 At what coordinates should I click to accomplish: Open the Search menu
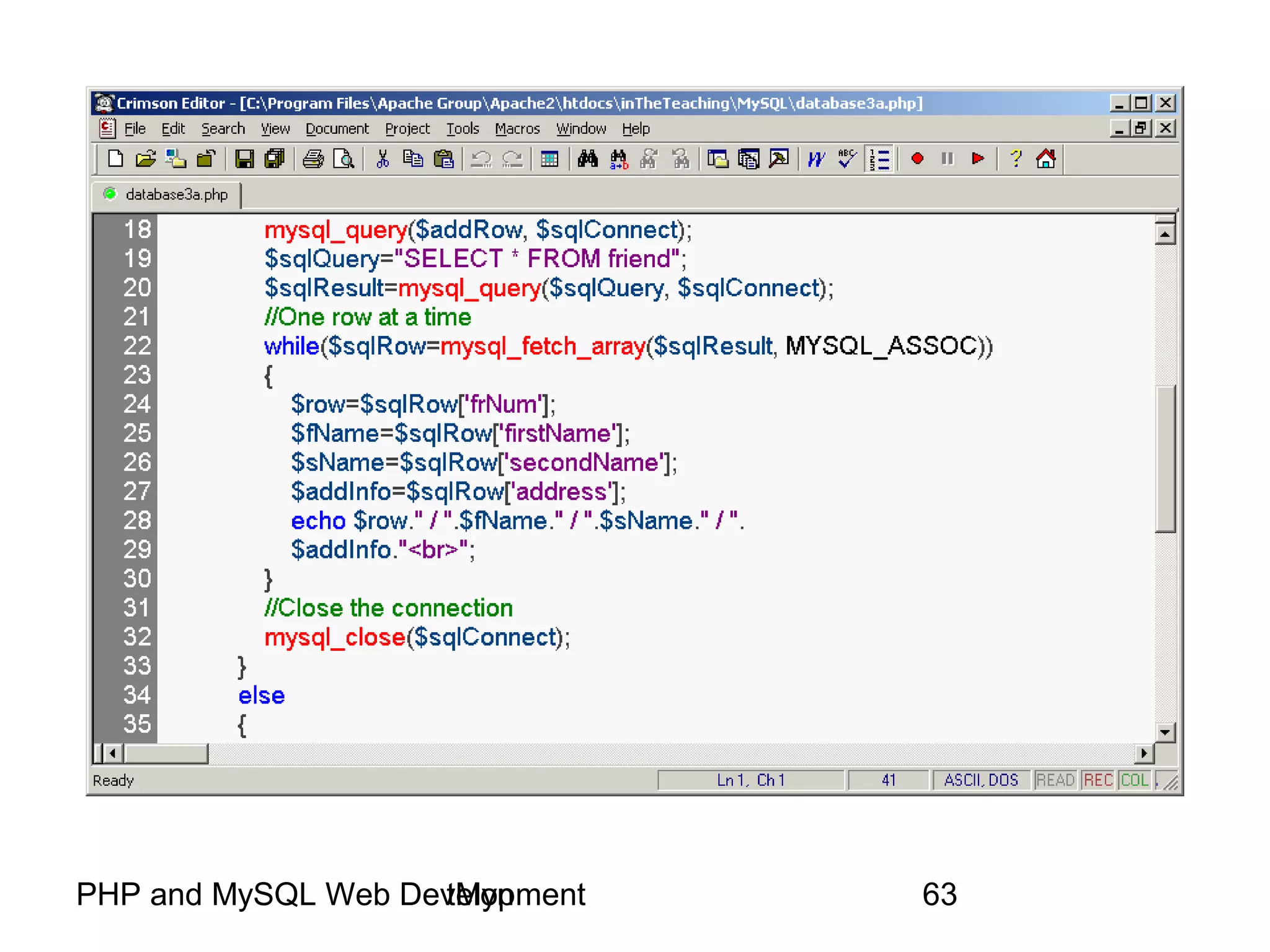tap(223, 128)
